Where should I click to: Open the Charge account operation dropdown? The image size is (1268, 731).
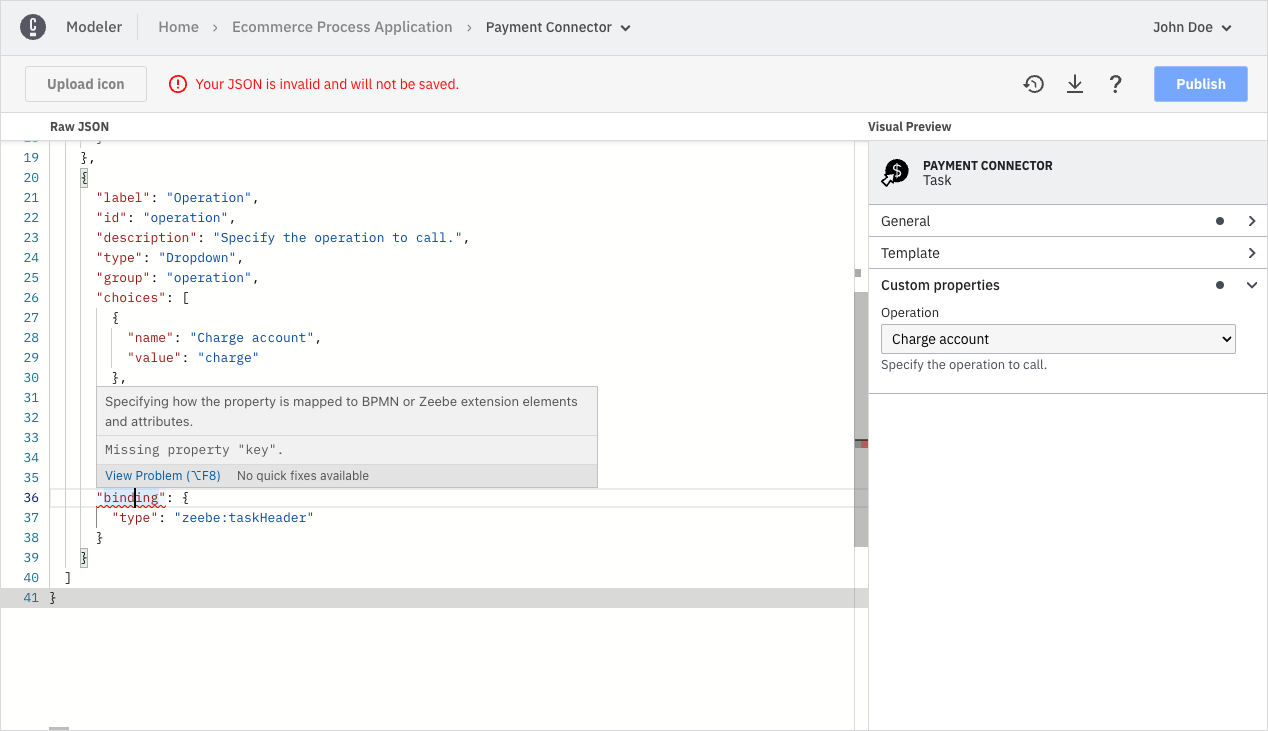[1057, 339]
